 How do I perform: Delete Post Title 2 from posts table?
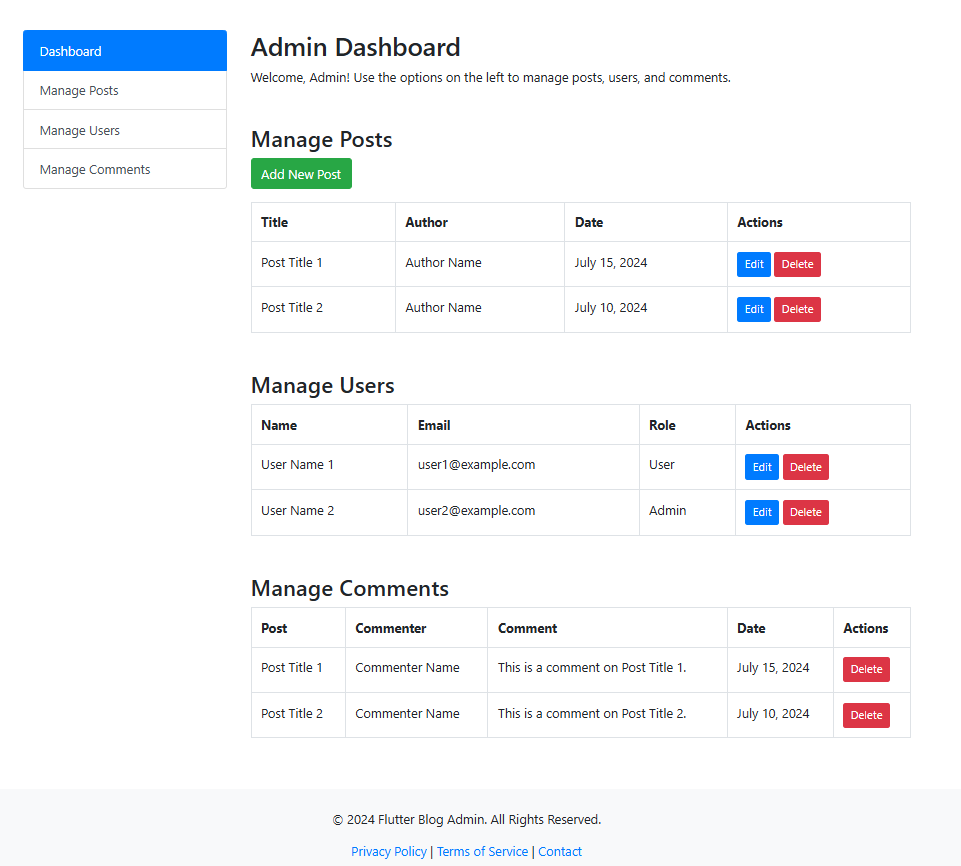pos(797,310)
